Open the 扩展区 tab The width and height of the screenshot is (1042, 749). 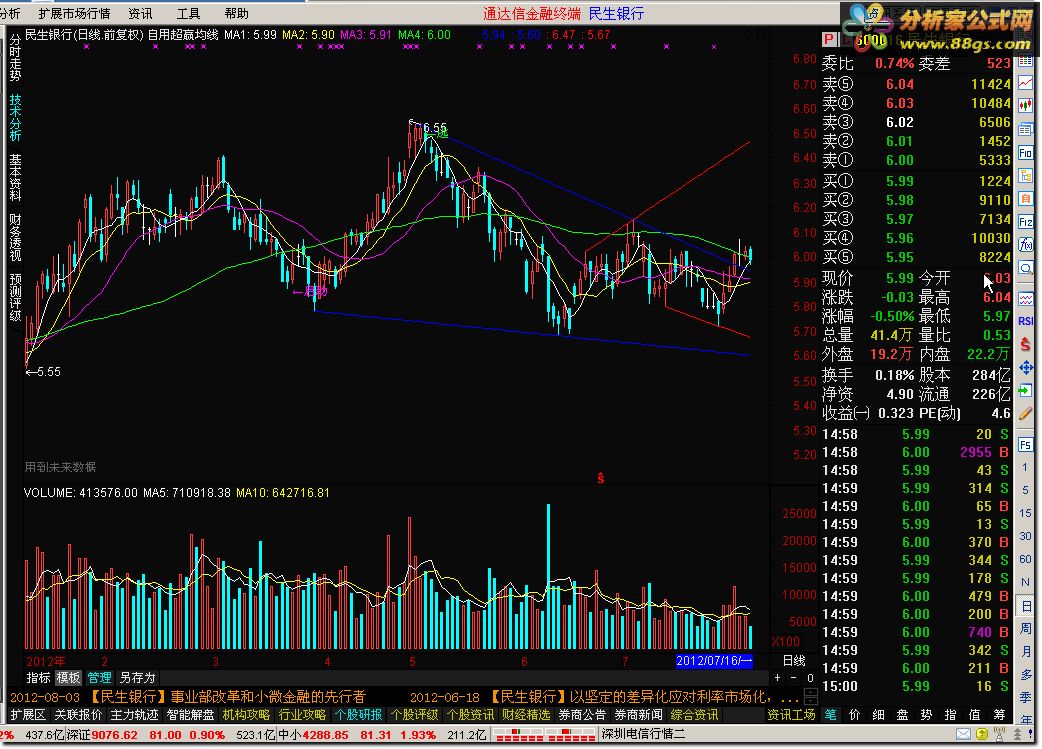point(28,715)
